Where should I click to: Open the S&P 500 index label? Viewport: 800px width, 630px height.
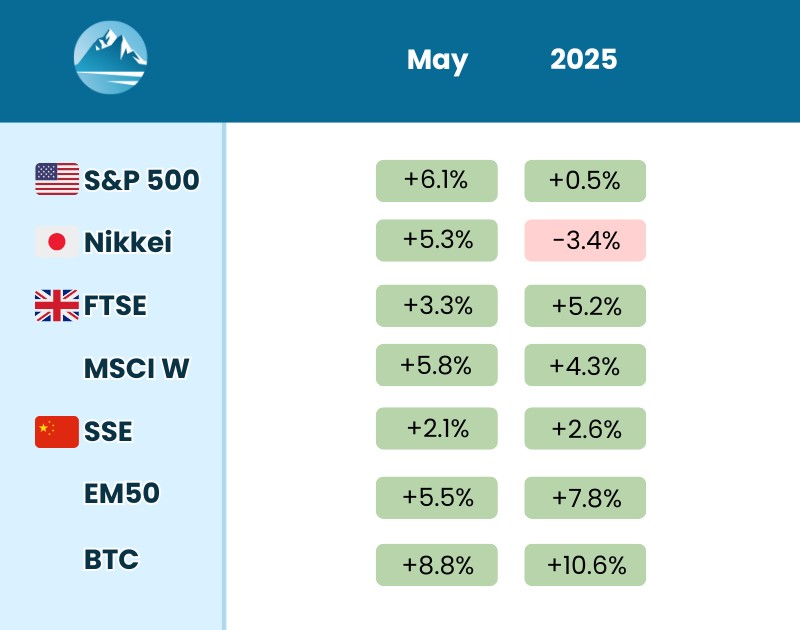[142, 180]
